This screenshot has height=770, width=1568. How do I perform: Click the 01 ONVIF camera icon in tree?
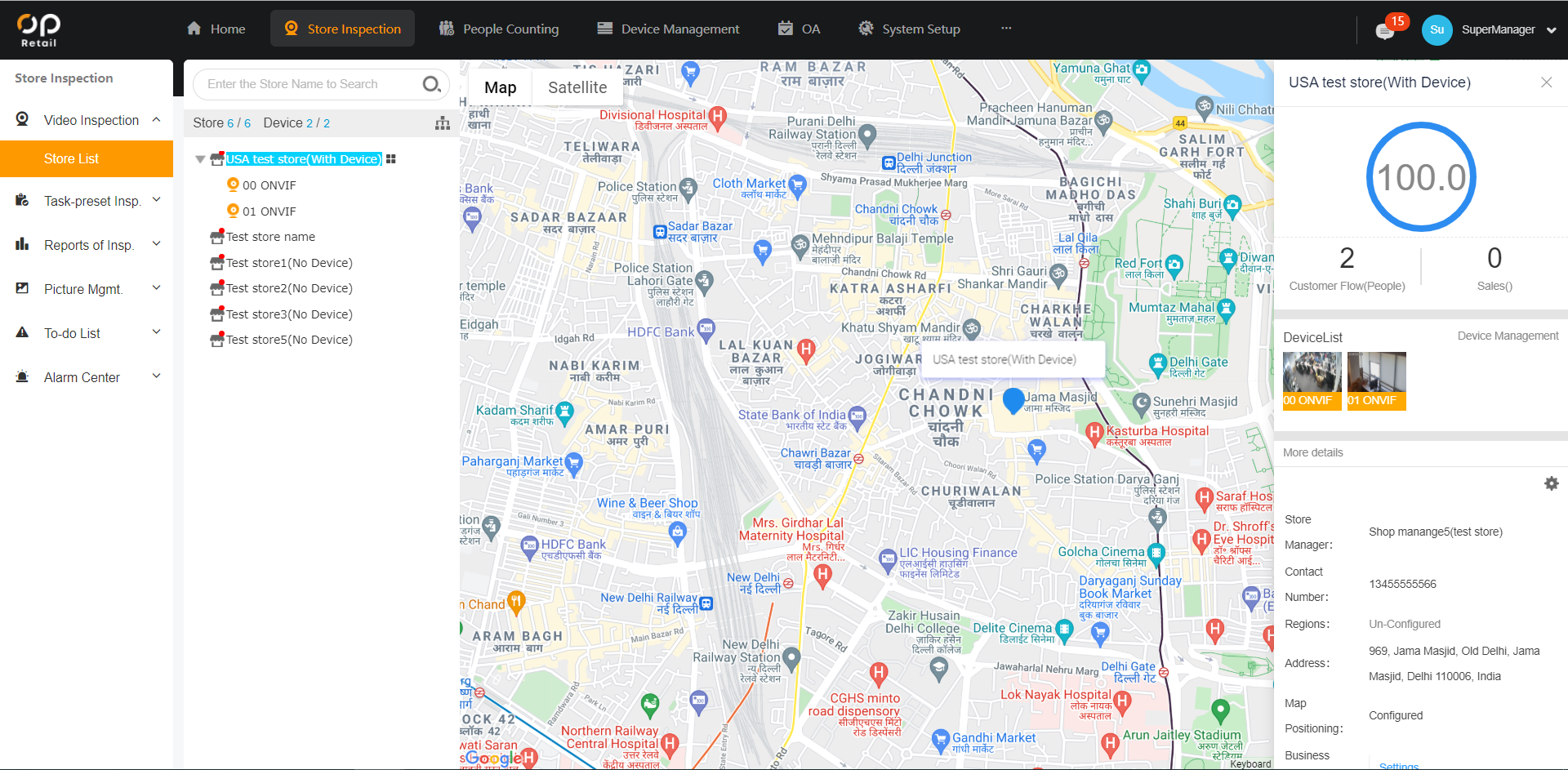click(233, 211)
